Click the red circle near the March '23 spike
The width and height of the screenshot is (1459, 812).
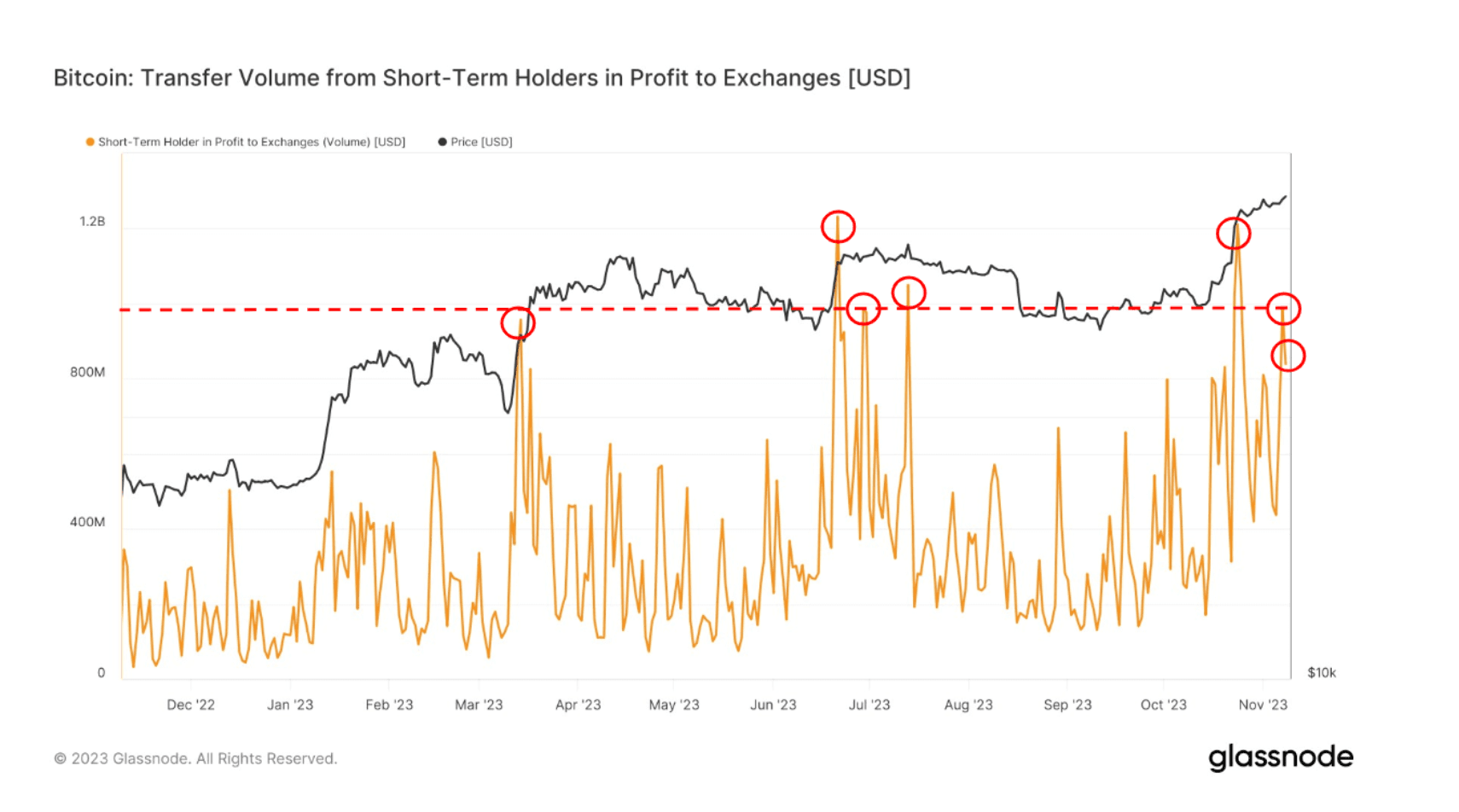518,323
